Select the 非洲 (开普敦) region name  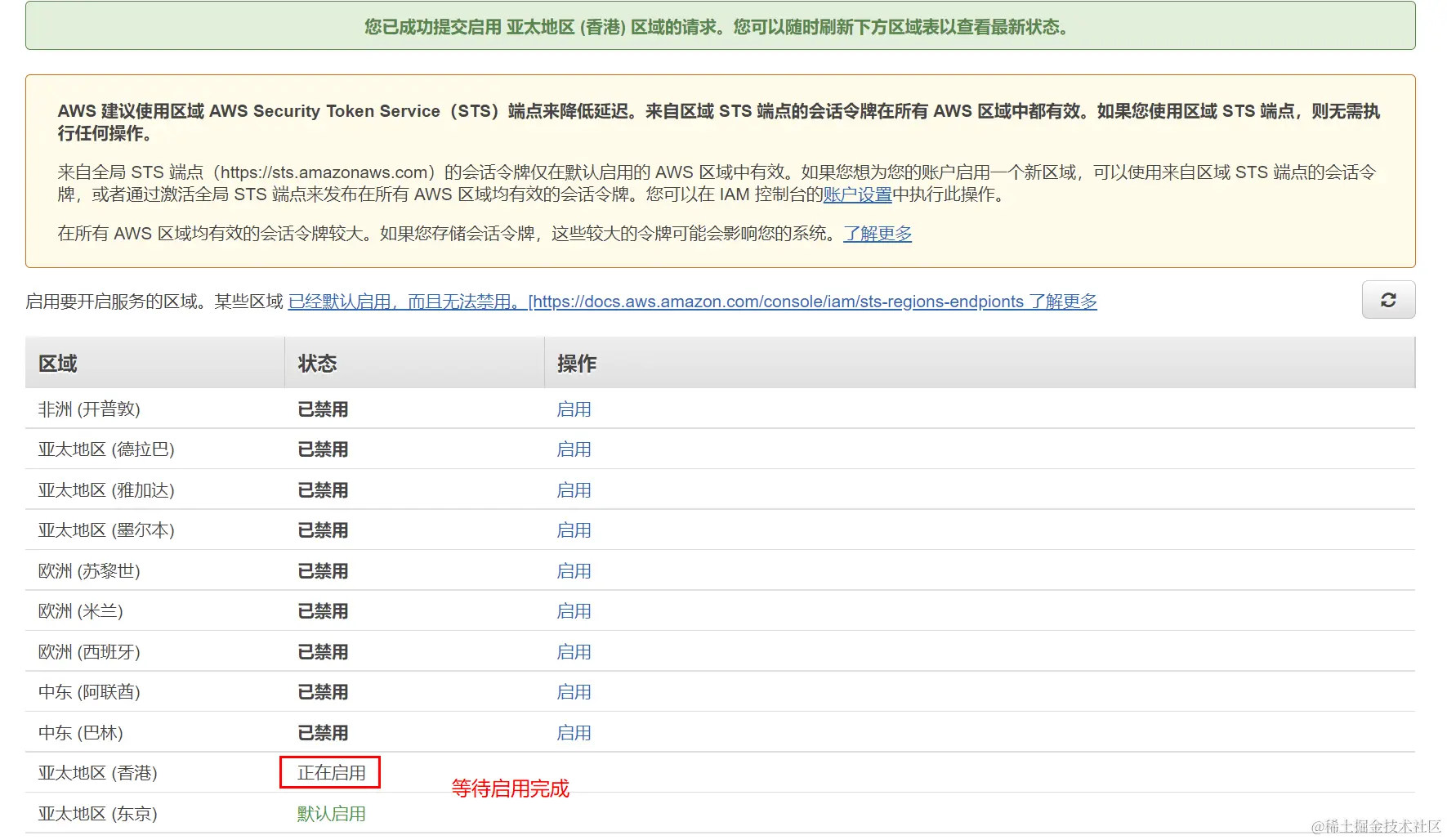(89, 409)
